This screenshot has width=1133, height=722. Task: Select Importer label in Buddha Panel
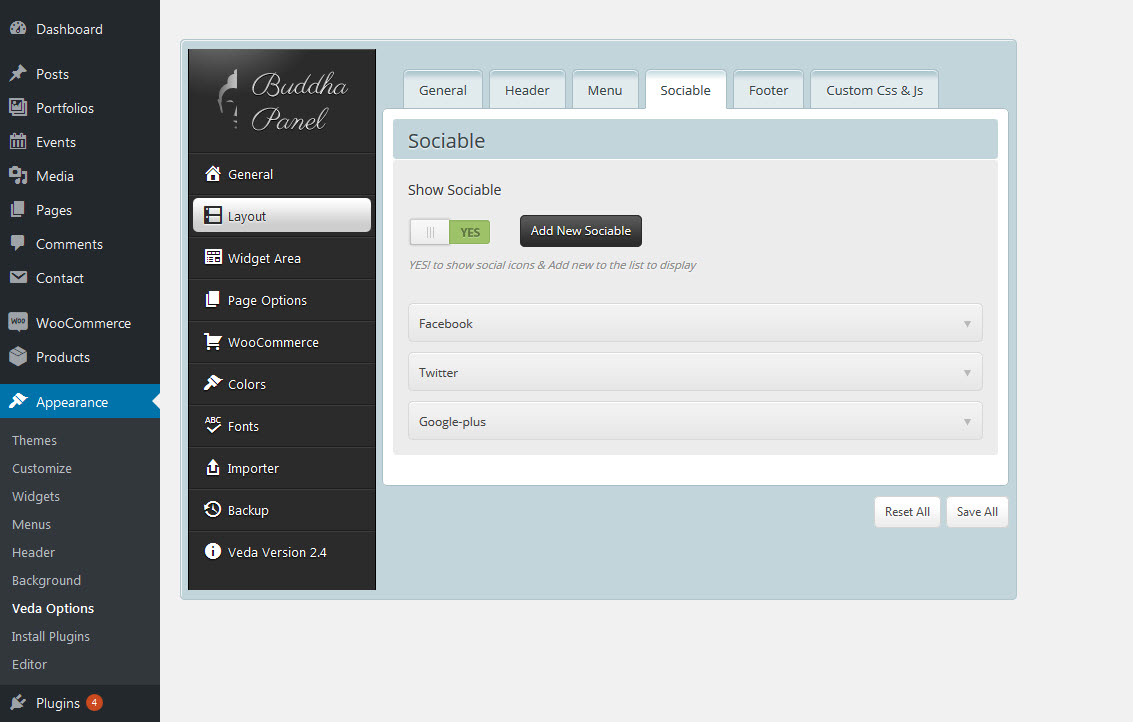tap(253, 468)
